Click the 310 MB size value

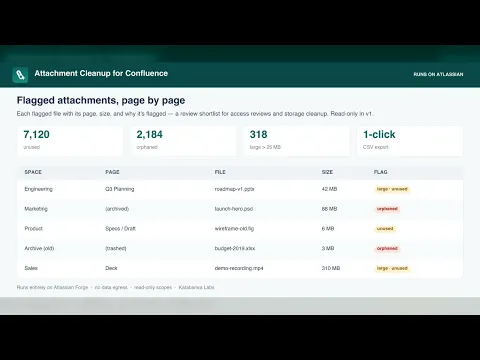pos(331,268)
